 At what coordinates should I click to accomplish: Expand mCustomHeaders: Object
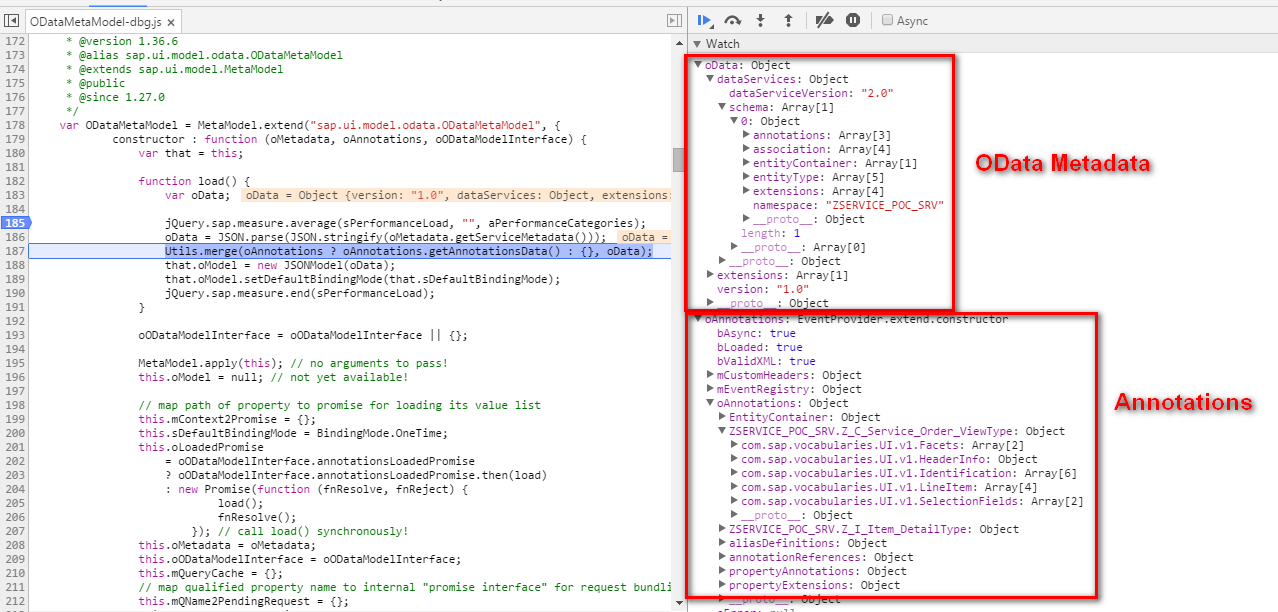click(x=710, y=375)
